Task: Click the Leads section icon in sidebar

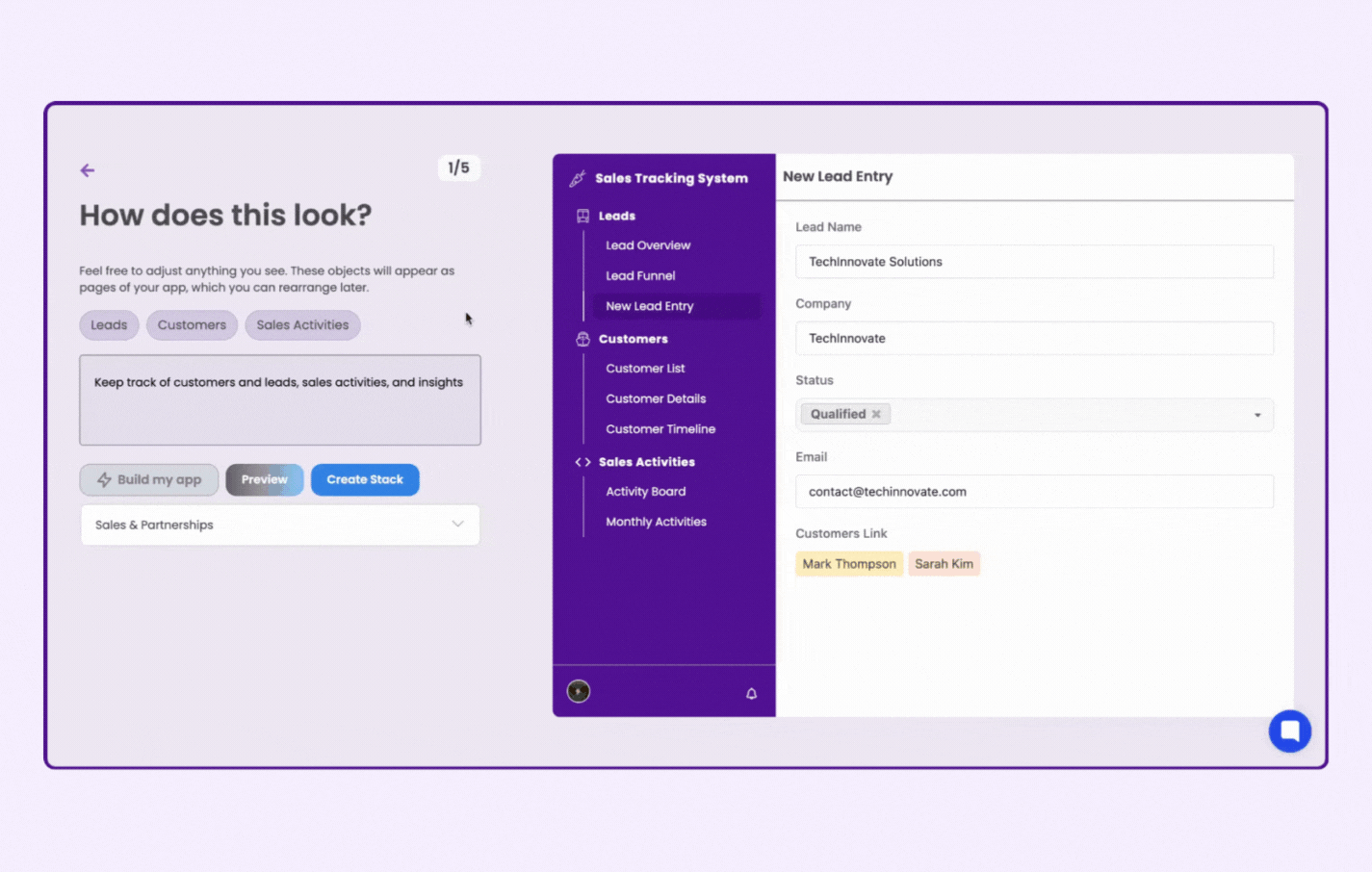Action: tap(582, 216)
